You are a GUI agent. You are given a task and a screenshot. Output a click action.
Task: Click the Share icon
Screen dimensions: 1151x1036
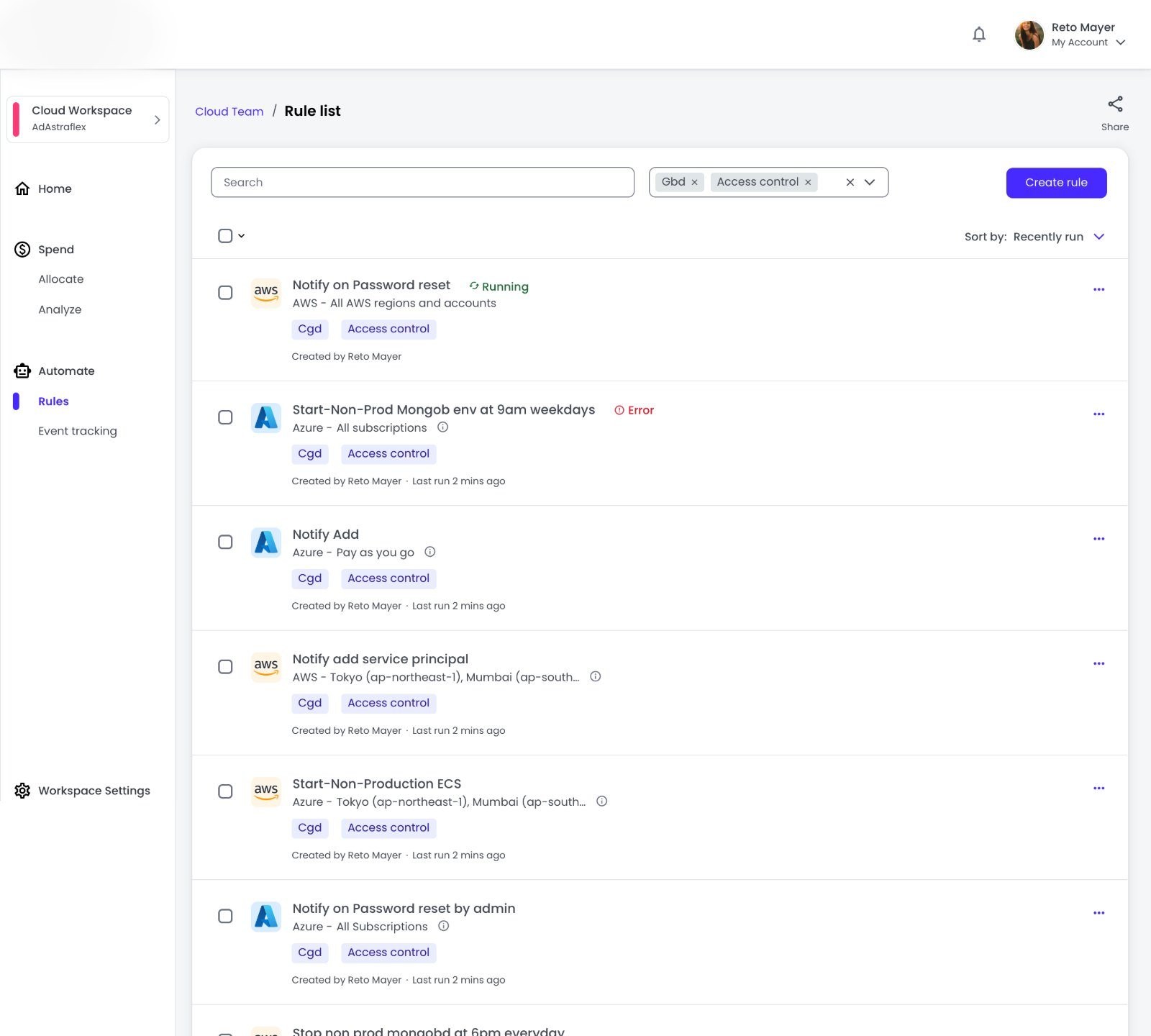(1115, 104)
